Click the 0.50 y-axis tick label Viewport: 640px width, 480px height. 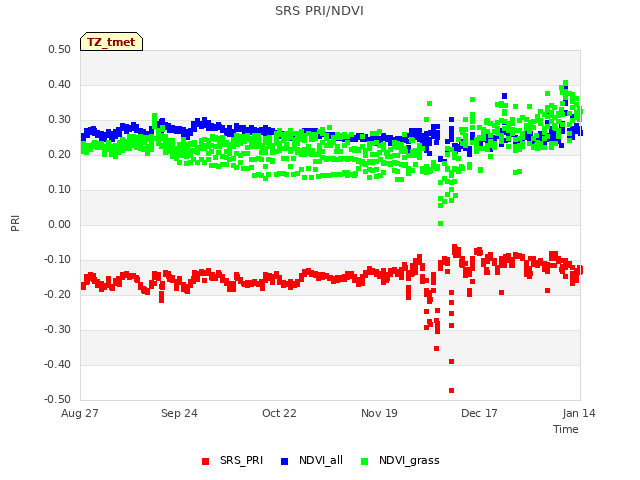coord(60,49)
